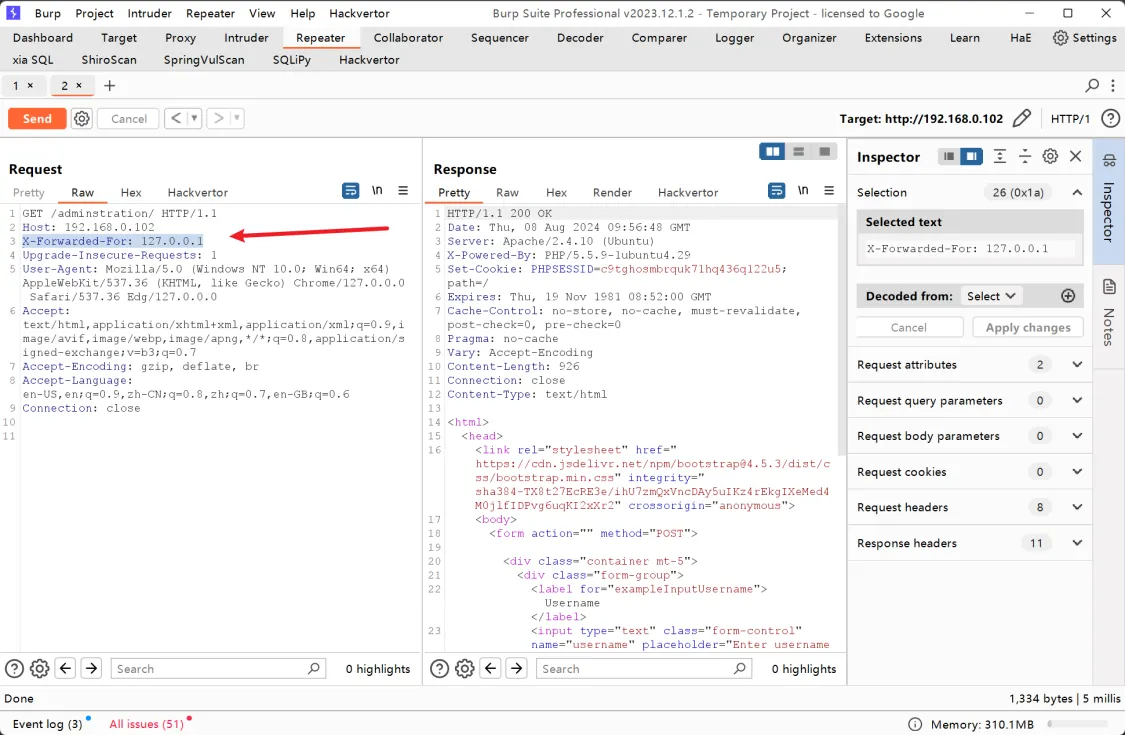Switch to the Intruder main tab
Viewport: 1125px width, 735px height.
tap(246, 38)
